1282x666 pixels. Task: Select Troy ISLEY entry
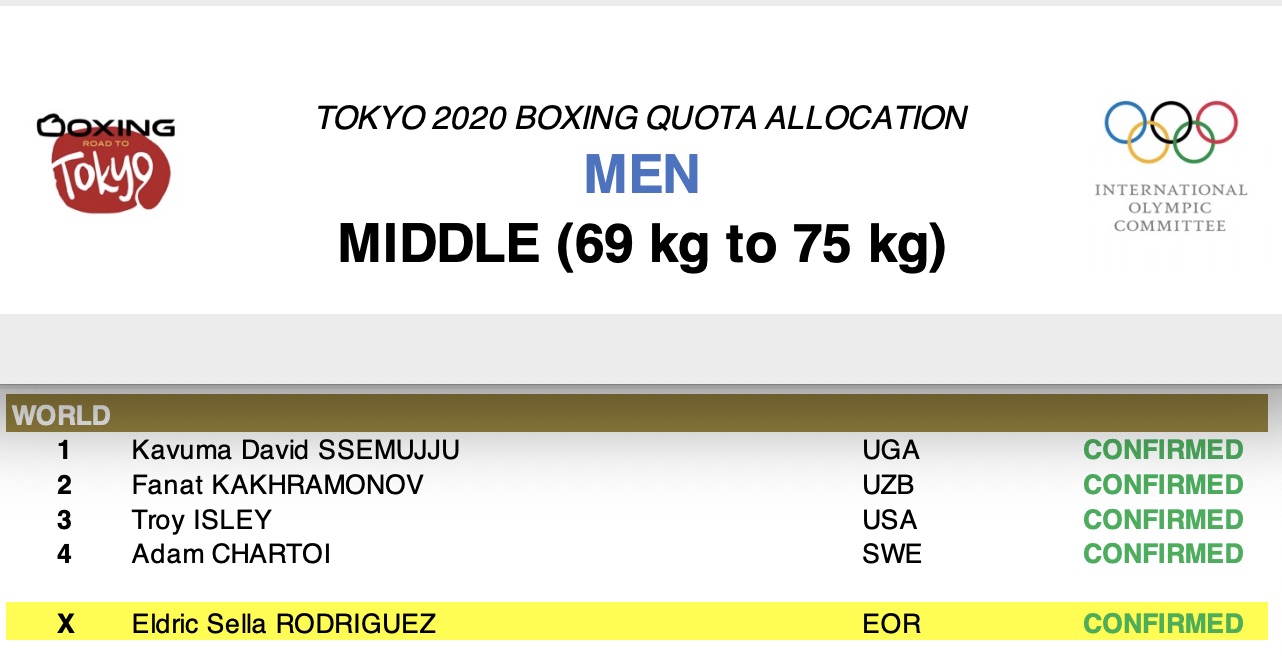201,520
